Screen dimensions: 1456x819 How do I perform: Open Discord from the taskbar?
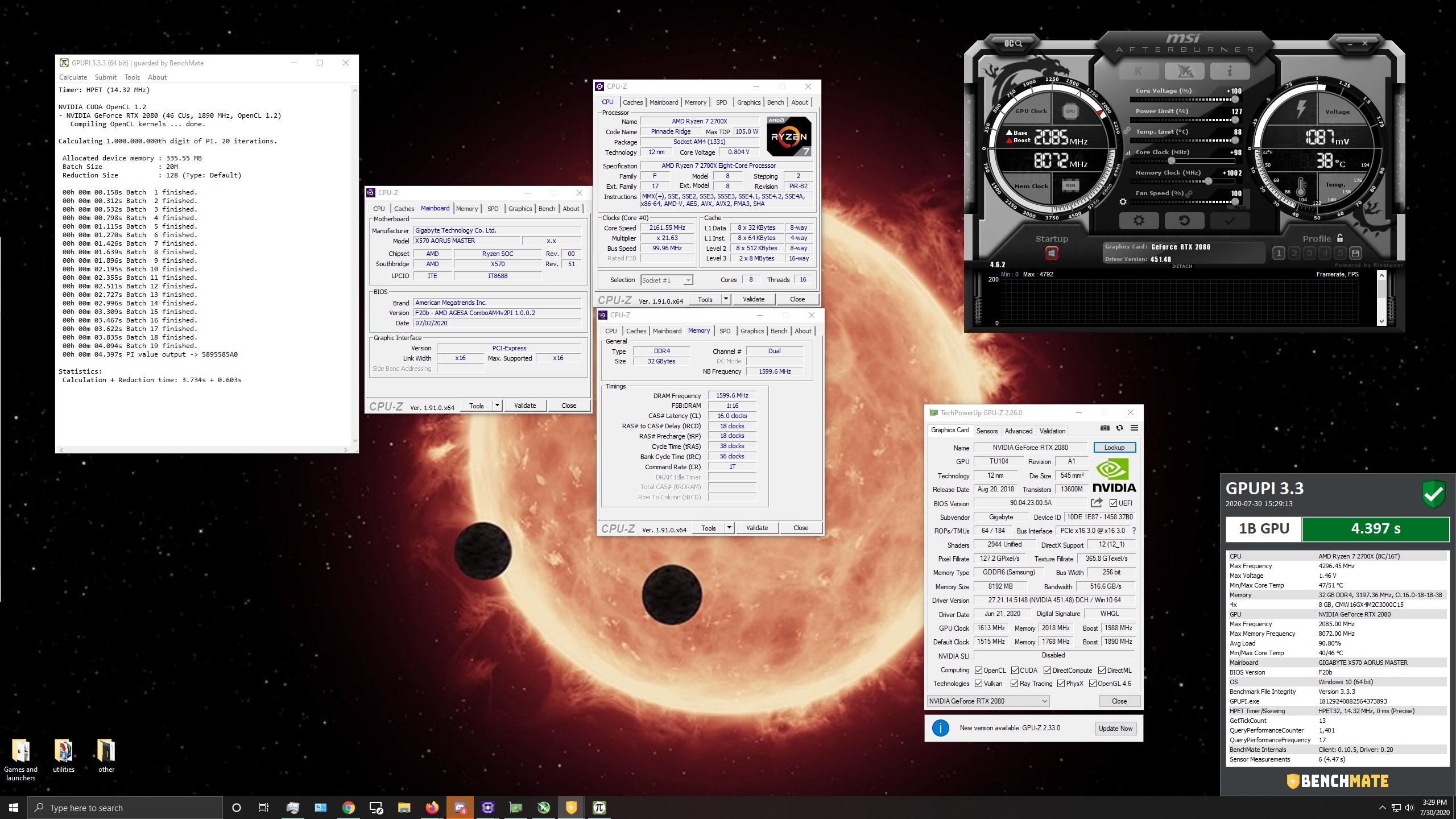[x=460, y=808]
